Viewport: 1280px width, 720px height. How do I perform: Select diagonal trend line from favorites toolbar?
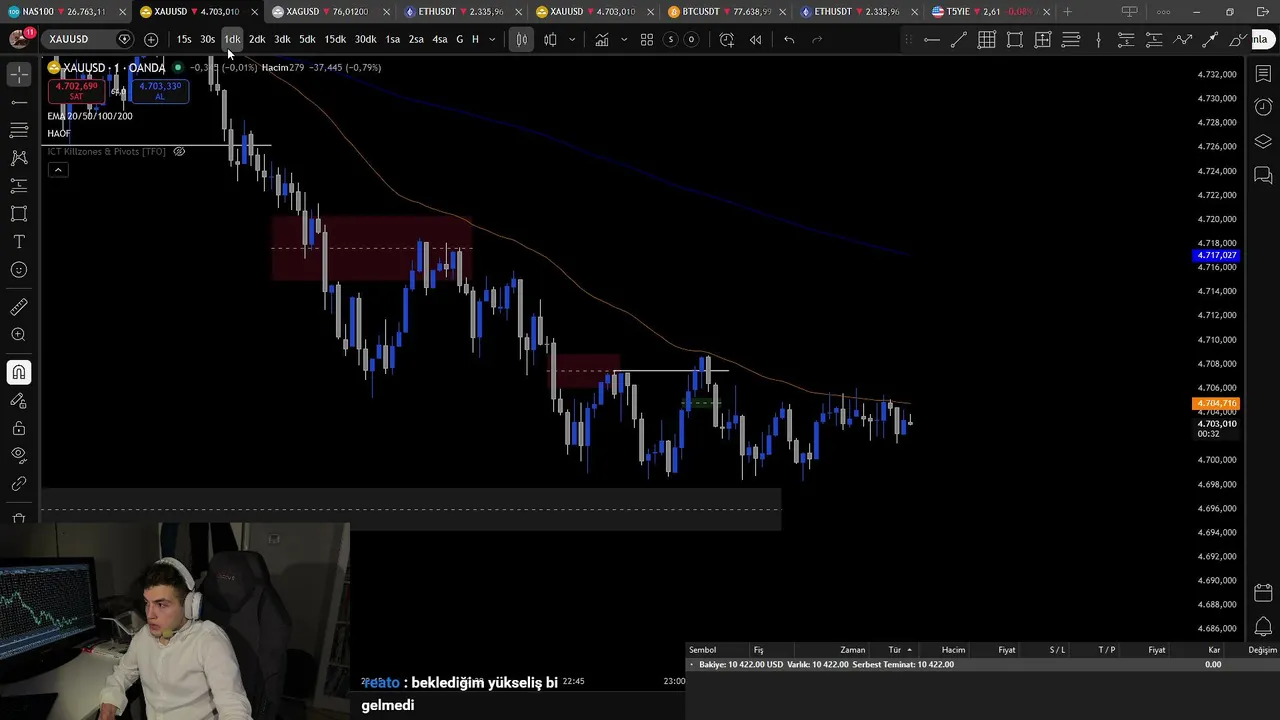[x=958, y=39]
